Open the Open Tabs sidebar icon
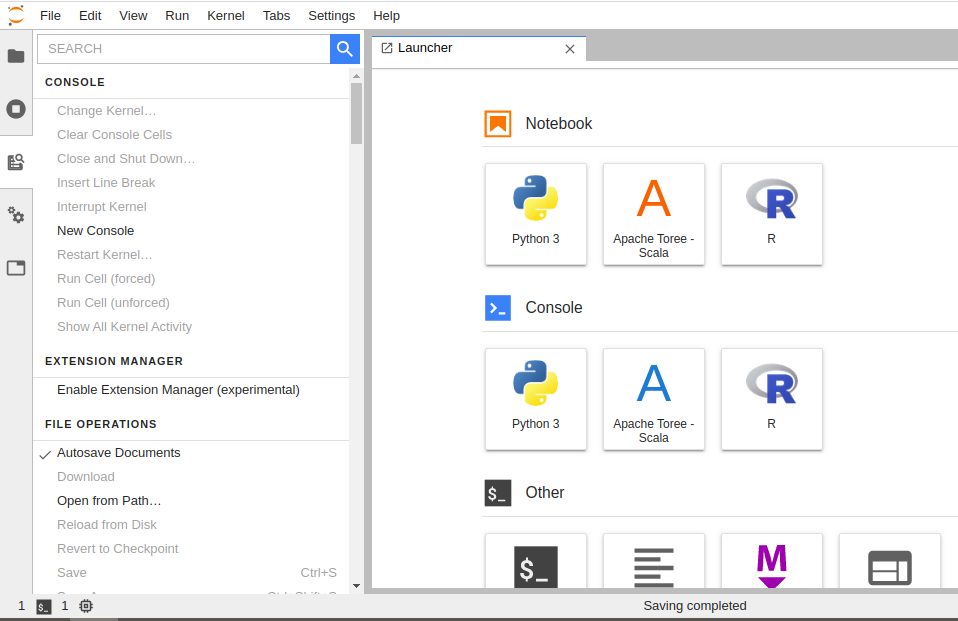 point(16,268)
